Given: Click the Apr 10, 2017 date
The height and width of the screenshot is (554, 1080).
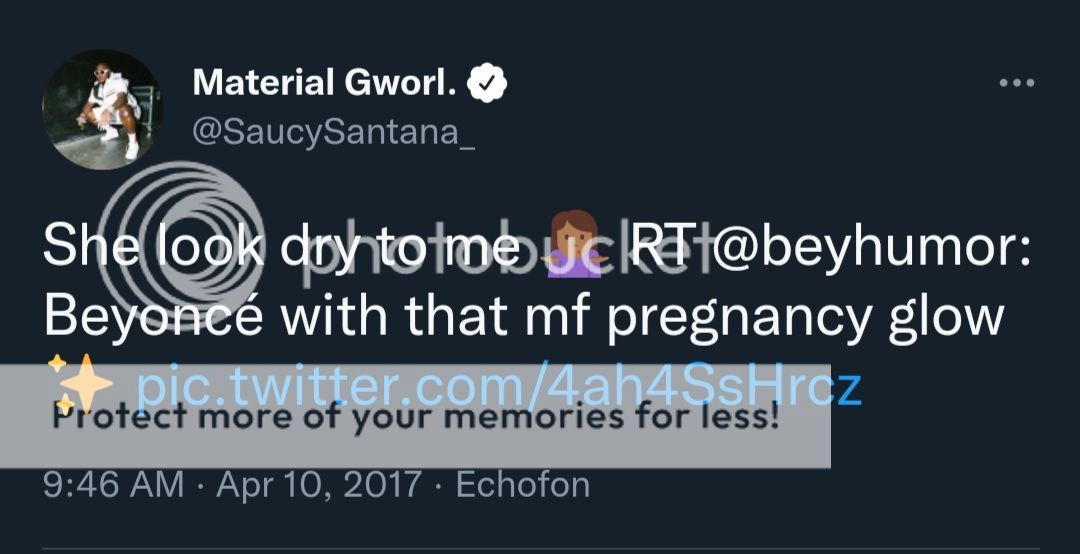Looking at the screenshot, I should 319,485.
